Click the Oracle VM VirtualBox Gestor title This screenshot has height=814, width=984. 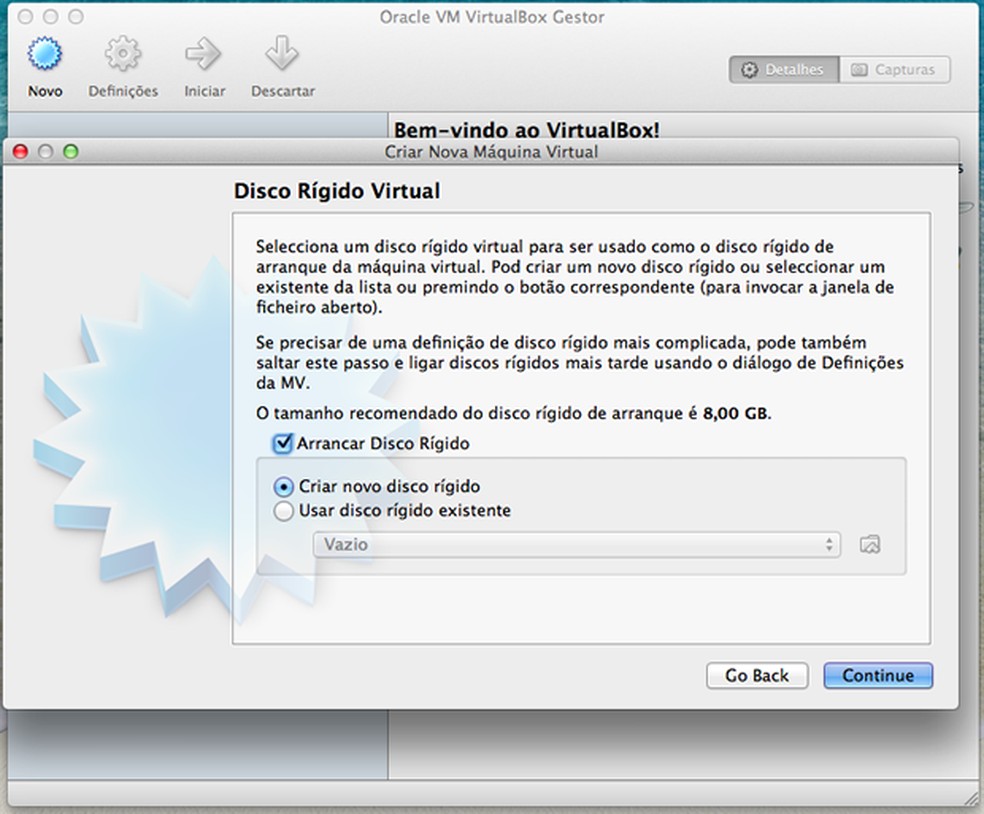[492, 17]
